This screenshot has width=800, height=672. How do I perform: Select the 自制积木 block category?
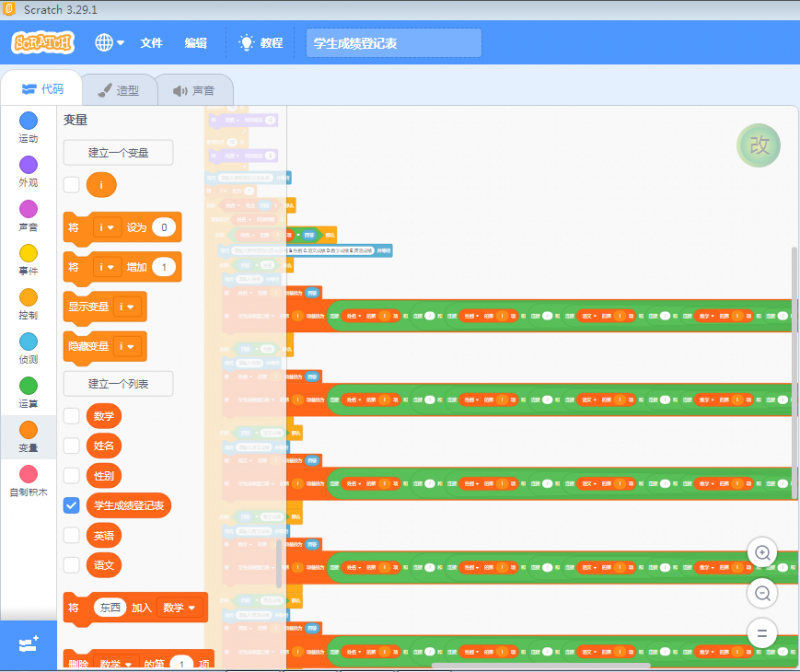[28, 481]
